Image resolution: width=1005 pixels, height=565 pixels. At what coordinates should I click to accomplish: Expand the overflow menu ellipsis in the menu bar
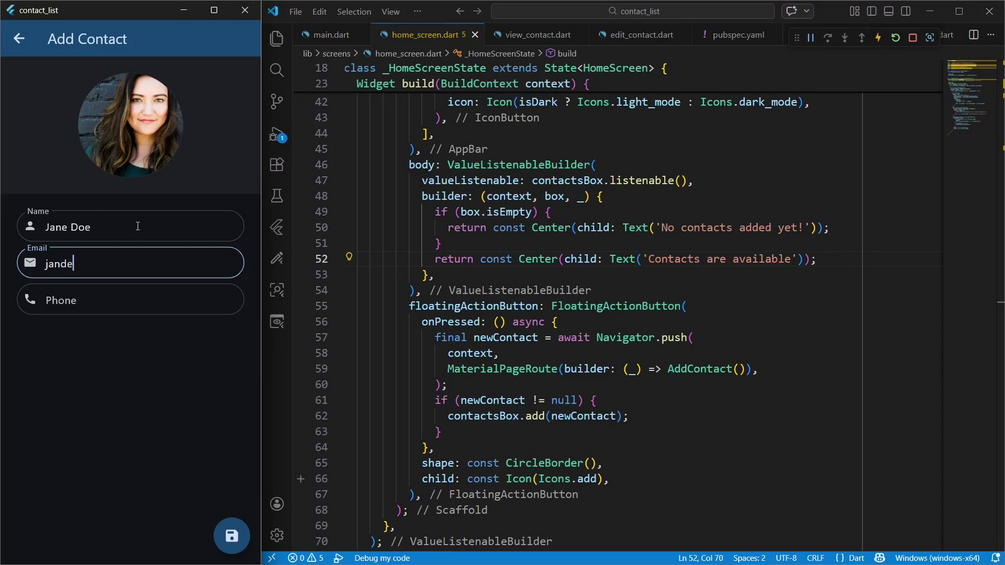(x=417, y=12)
